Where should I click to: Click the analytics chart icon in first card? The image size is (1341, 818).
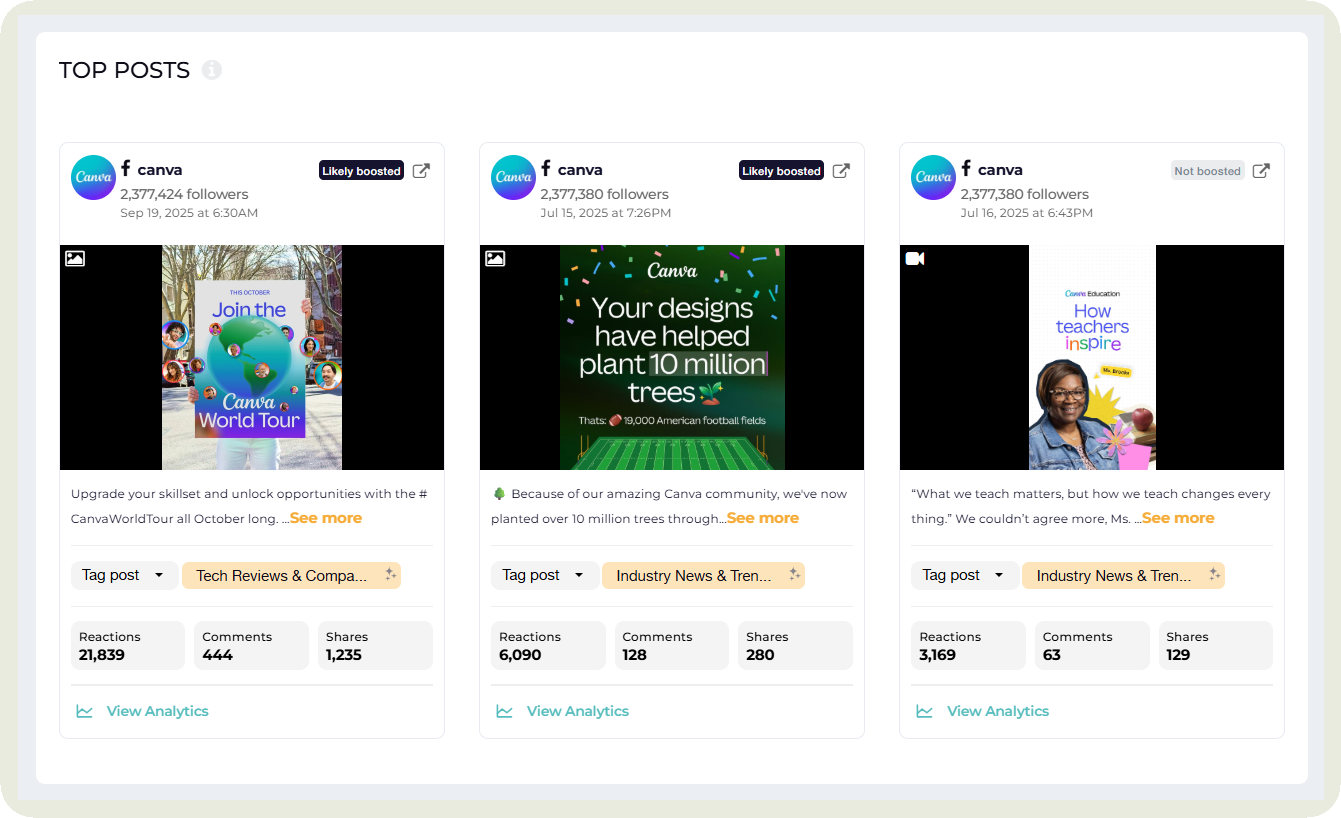tap(85, 711)
